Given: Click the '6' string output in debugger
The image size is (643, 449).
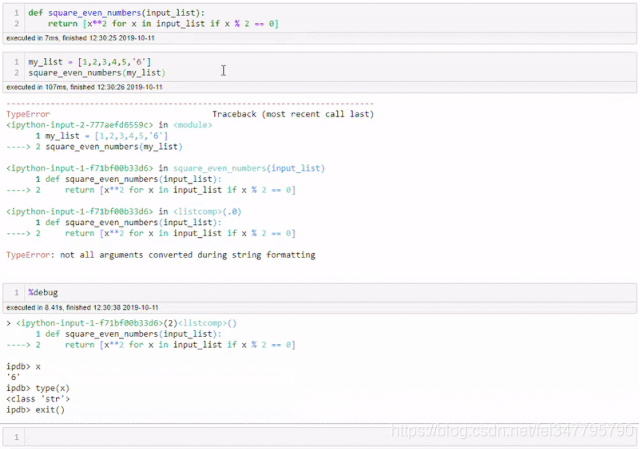Looking at the screenshot, I should [13, 377].
